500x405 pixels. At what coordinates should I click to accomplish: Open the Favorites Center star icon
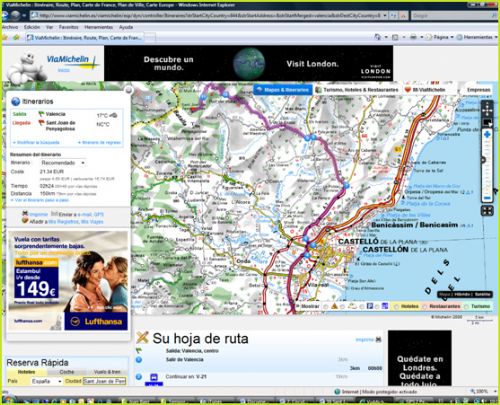tap(5, 37)
